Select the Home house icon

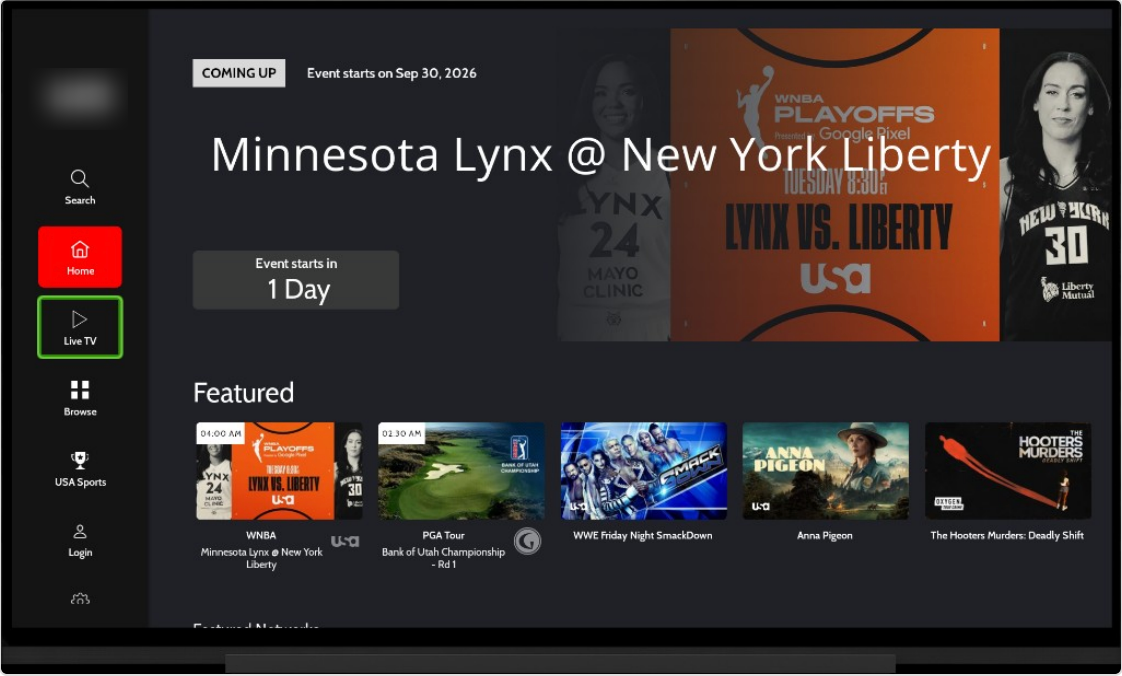click(79, 249)
